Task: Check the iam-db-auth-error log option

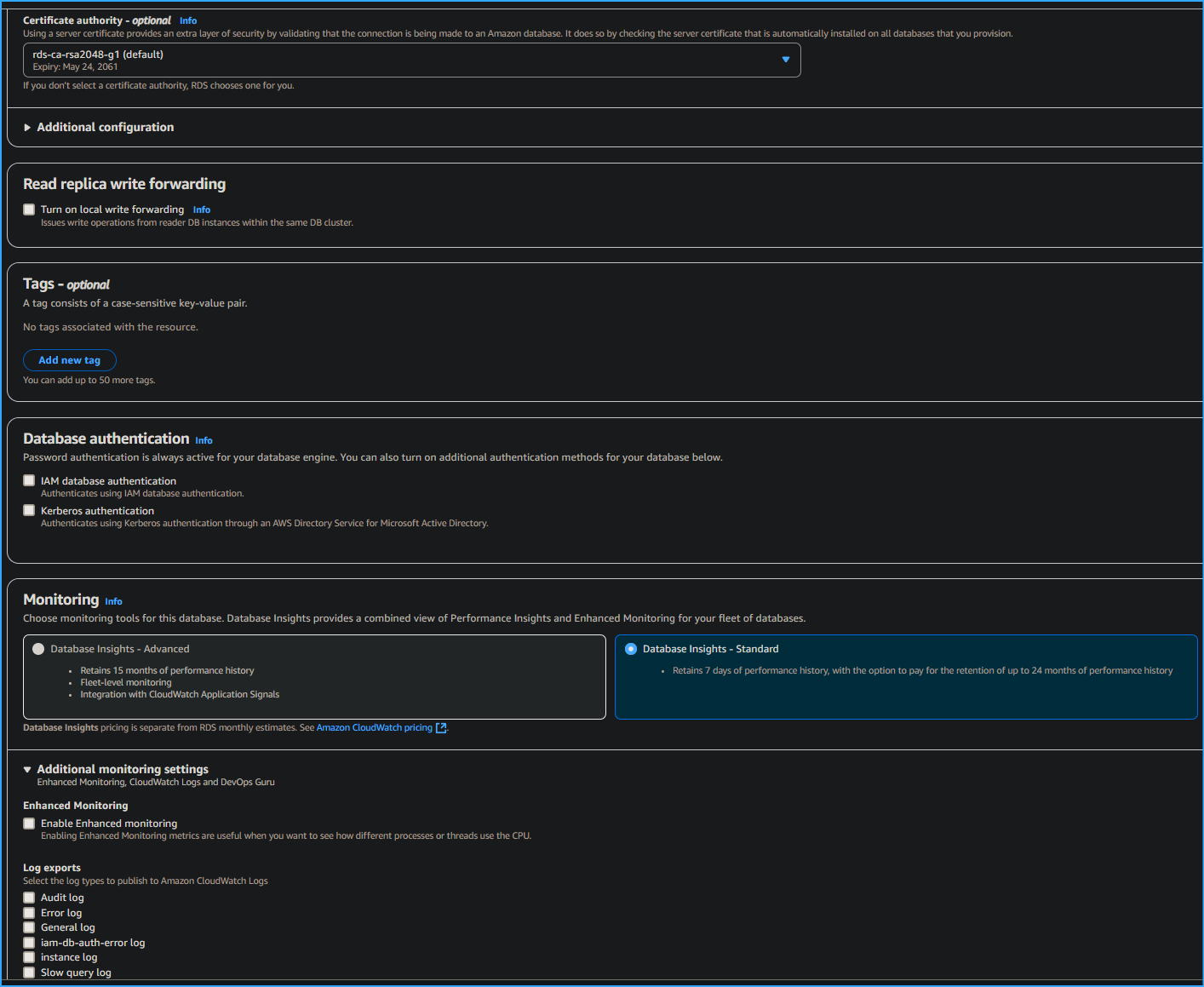Action: coord(28,942)
